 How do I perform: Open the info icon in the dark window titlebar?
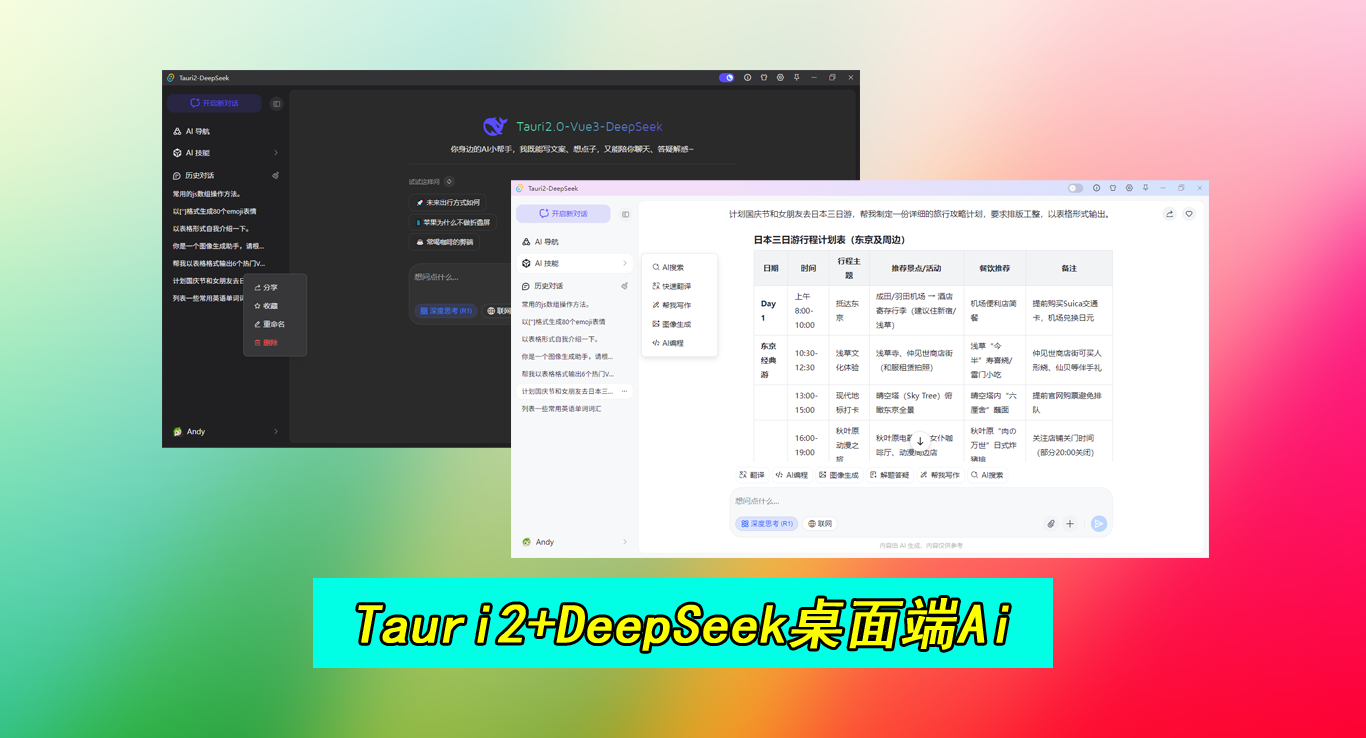(747, 77)
